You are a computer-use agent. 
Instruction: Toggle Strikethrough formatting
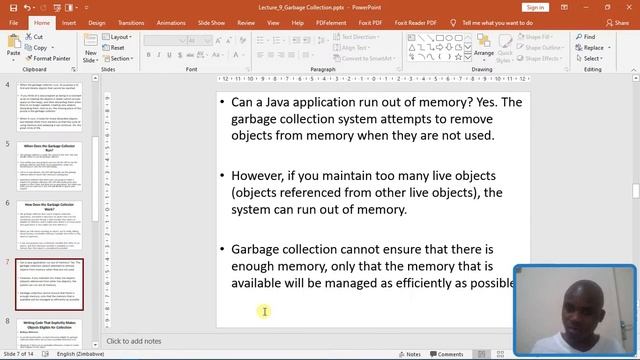coord(190,55)
